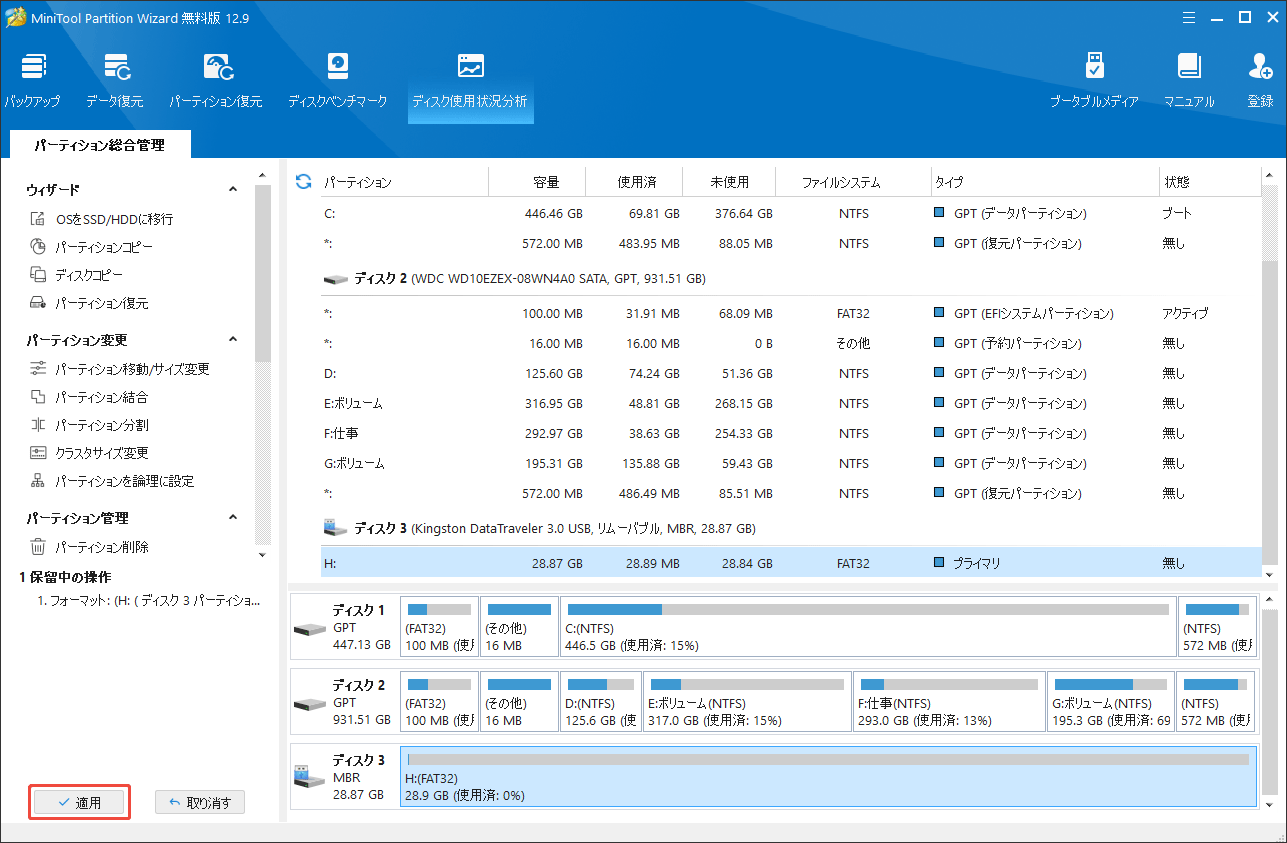Open パーティション復元 in the top toolbar

click(x=215, y=82)
